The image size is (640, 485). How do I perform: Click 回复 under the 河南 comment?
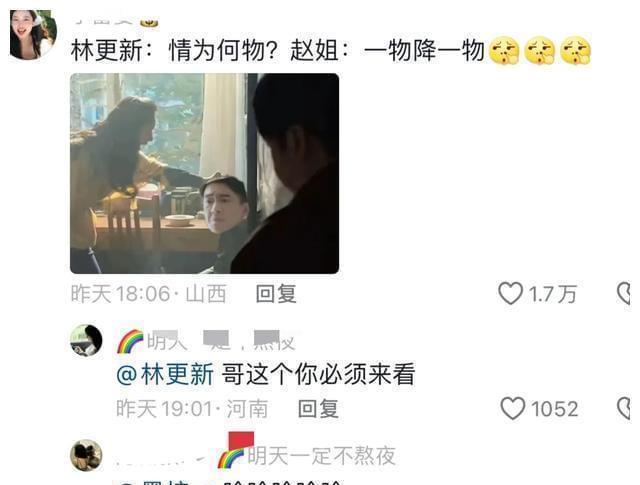tap(318, 409)
